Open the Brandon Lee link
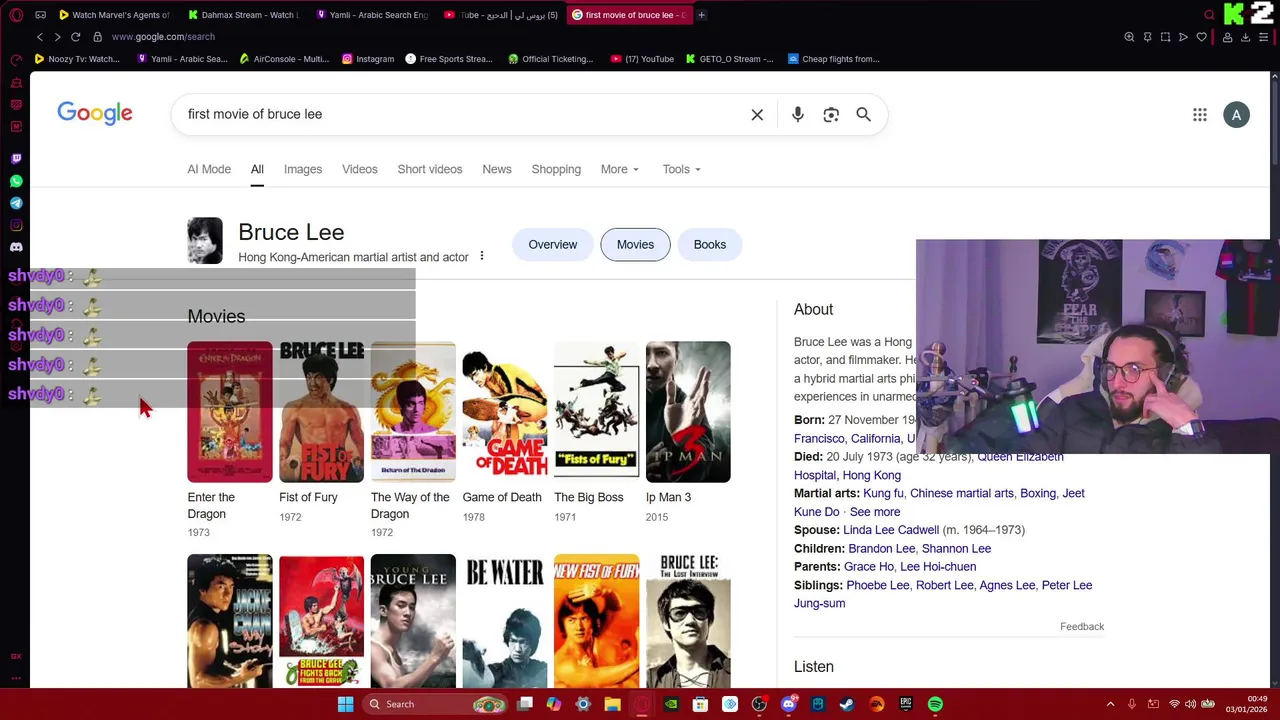This screenshot has height=720, width=1280. point(882,548)
